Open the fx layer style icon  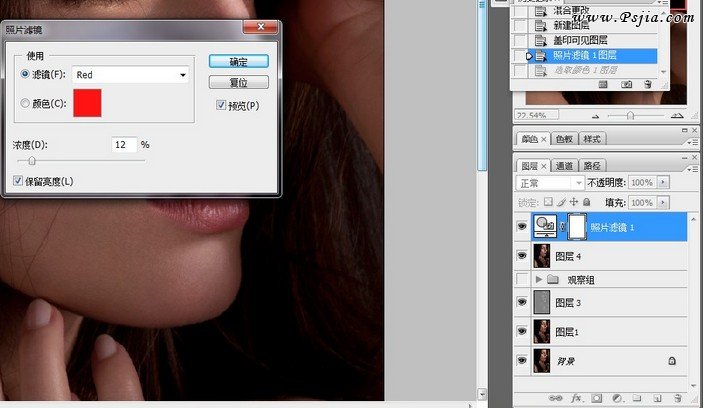[x=577, y=398]
